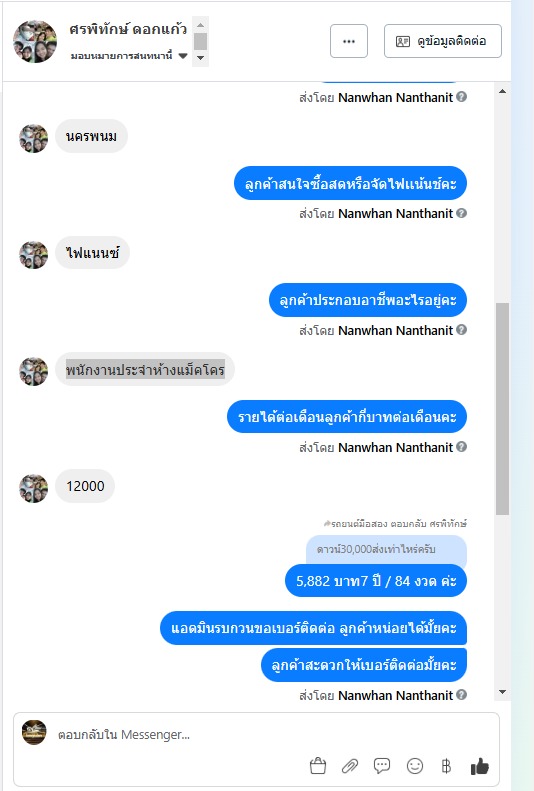Screen dimensions: 534x791
Task: Send a thumbs-up like
Action: (480, 766)
